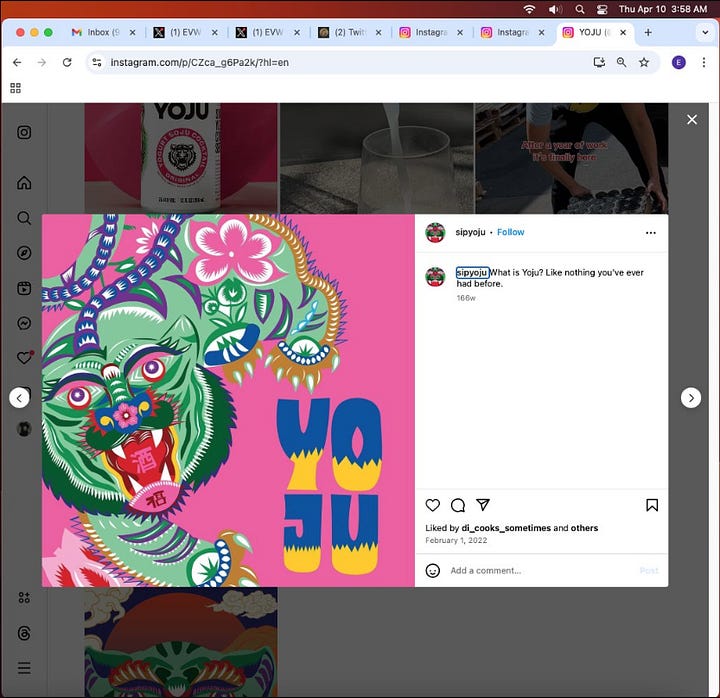Open the apps grid in bookmarks bar
Image resolution: width=720 pixels, height=698 pixels.
[16, 88]
